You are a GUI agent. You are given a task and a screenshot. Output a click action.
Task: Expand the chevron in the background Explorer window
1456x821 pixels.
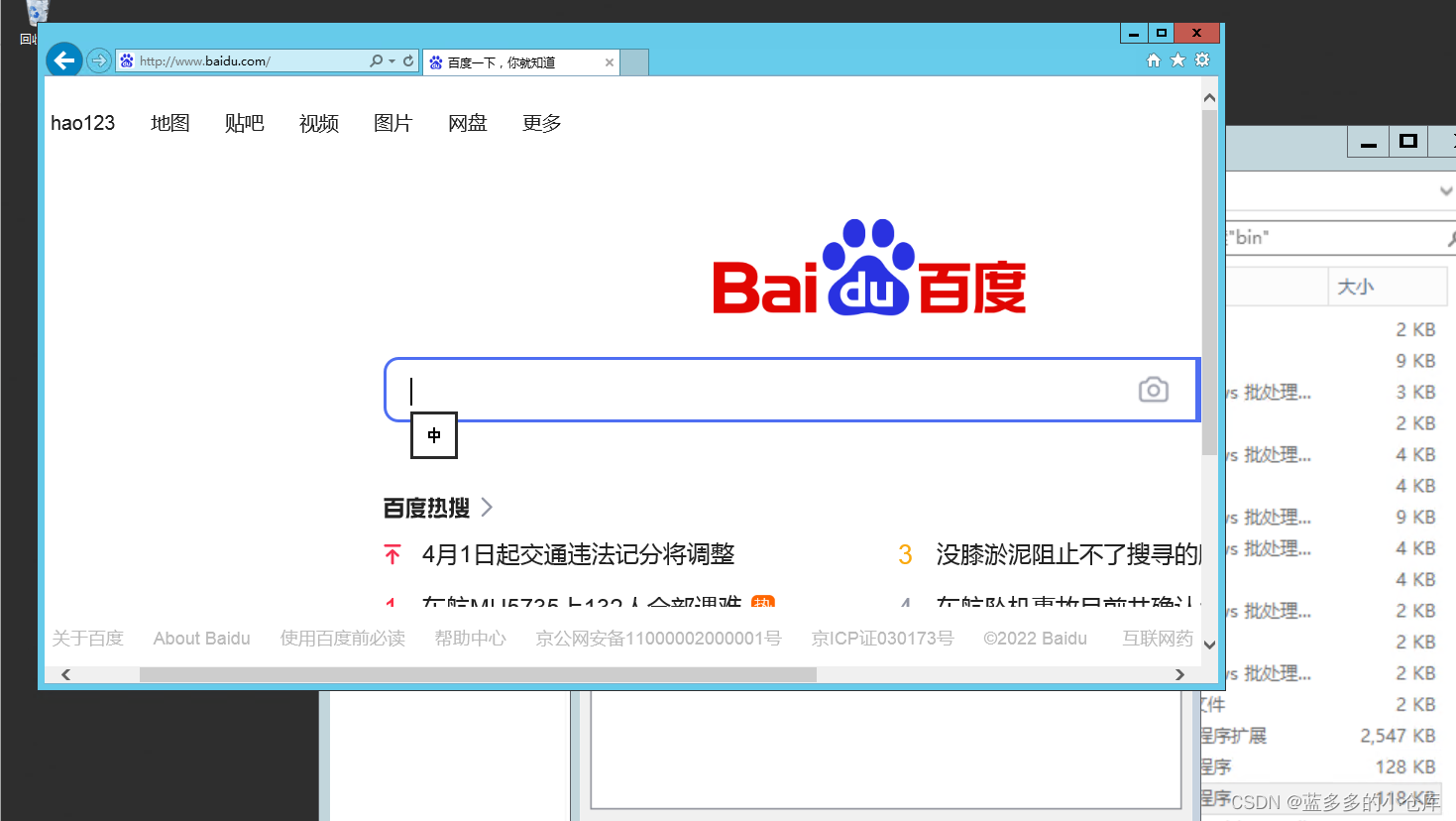[x=1447, y=190]
